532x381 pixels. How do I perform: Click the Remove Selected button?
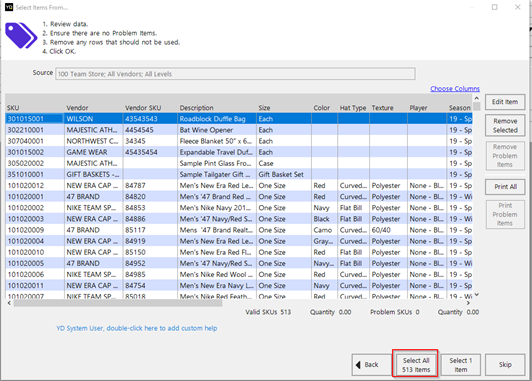coord(505,126)
